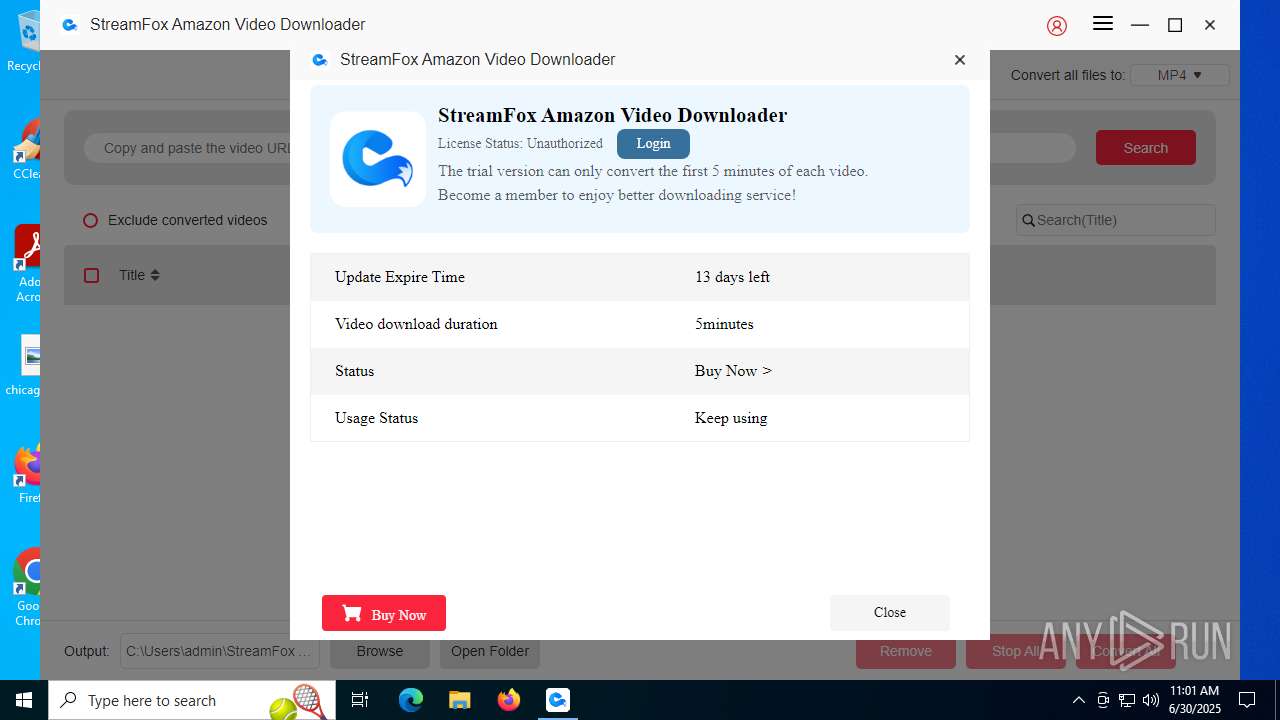Click the output path field
This screenshot has height=720, width=1280.
pyautogui.click(x=220, y=651)
